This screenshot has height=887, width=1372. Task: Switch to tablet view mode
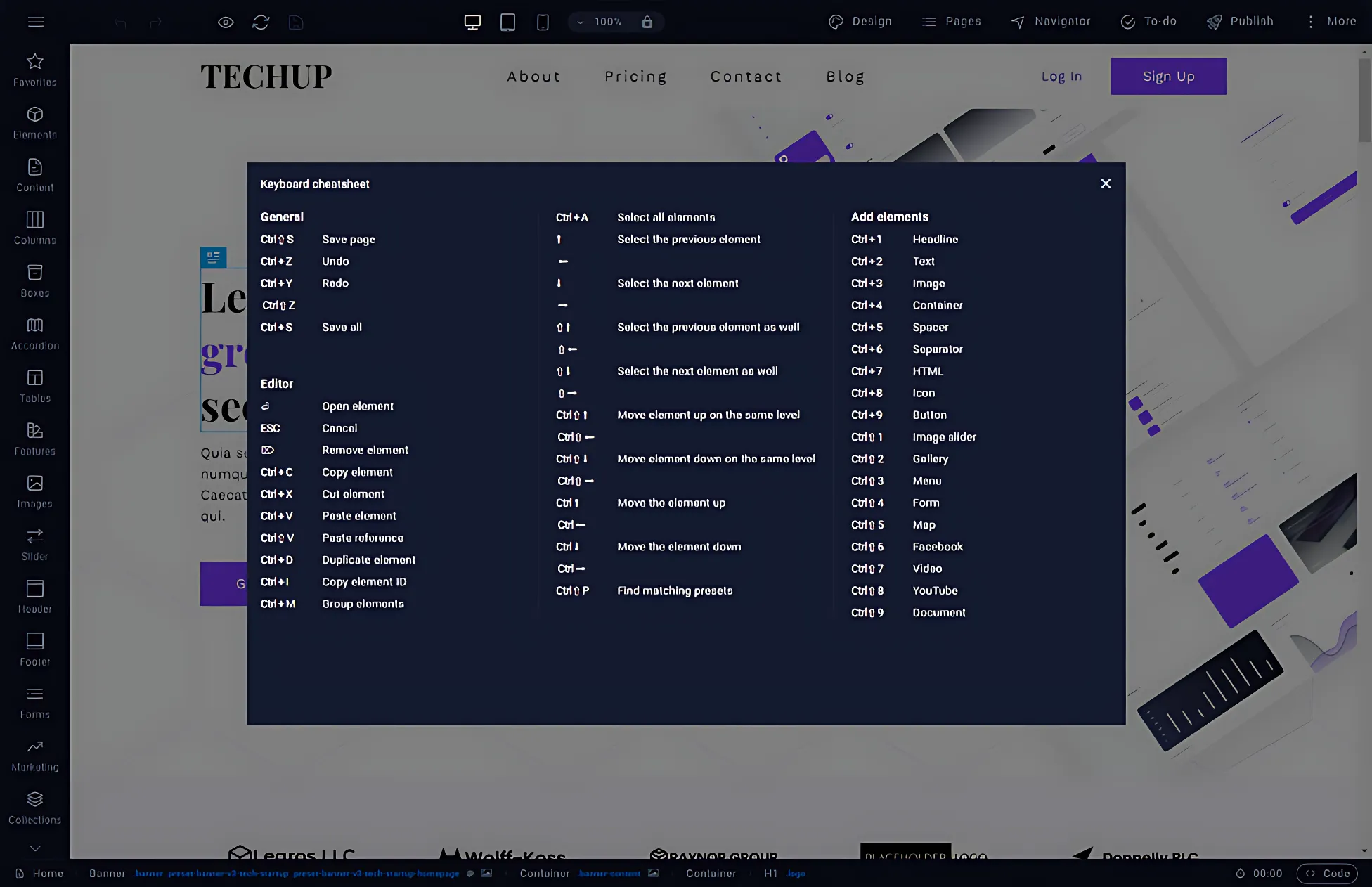pyautogui.click(x=507, y=22)
